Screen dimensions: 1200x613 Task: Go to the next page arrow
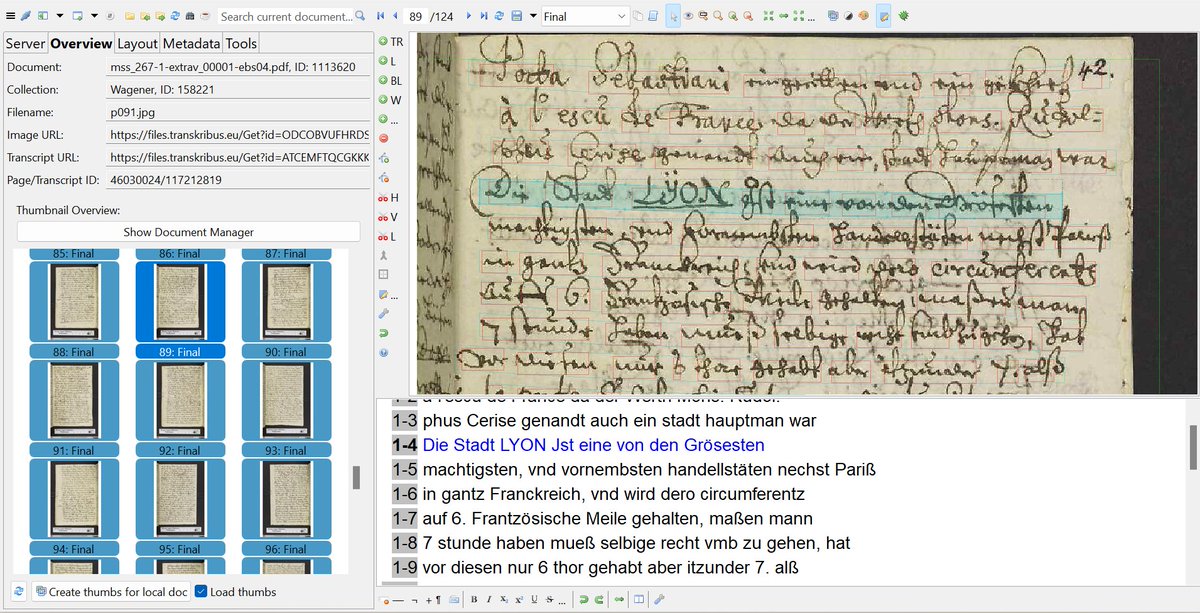click(x=469, y=17)
